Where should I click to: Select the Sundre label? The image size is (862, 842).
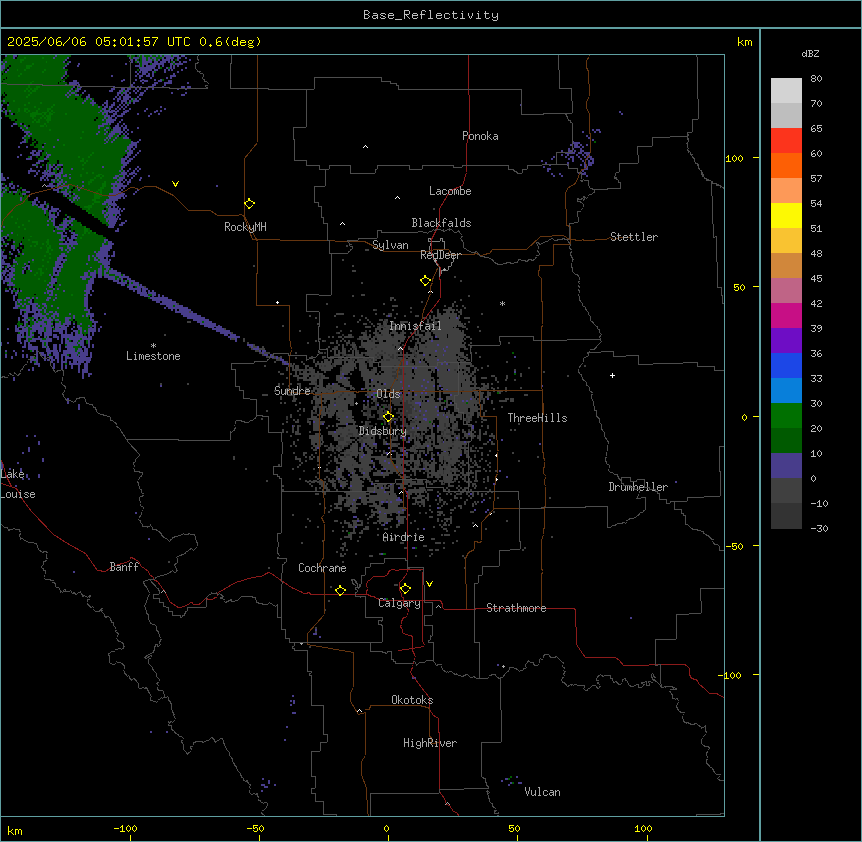click(292, 391)
